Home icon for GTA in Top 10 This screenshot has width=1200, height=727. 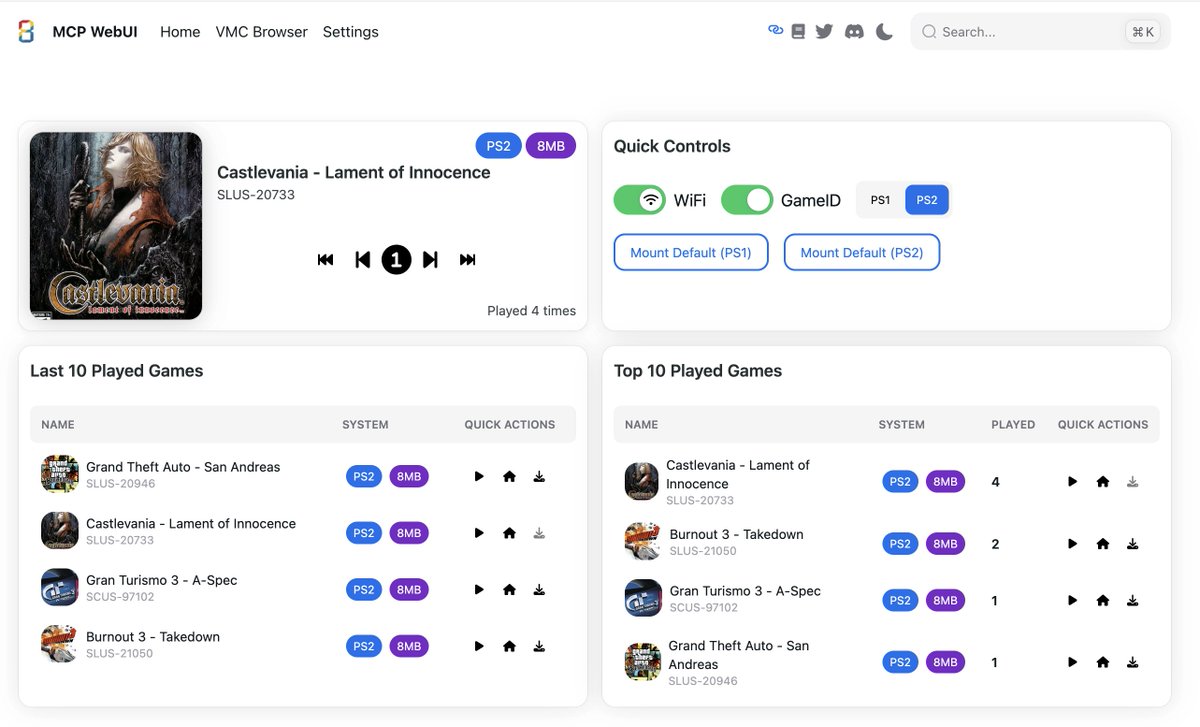tap(1103, 662)
